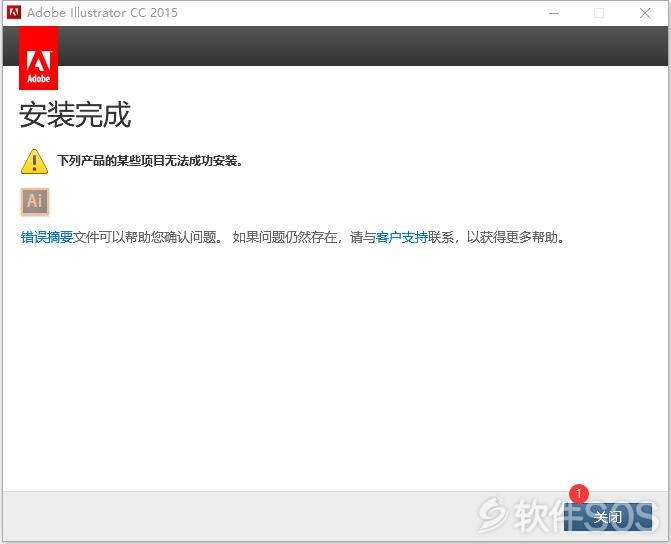Close the installer window with X
The image size is (671, 544).
pyautogui.click(x=645, y=13)
